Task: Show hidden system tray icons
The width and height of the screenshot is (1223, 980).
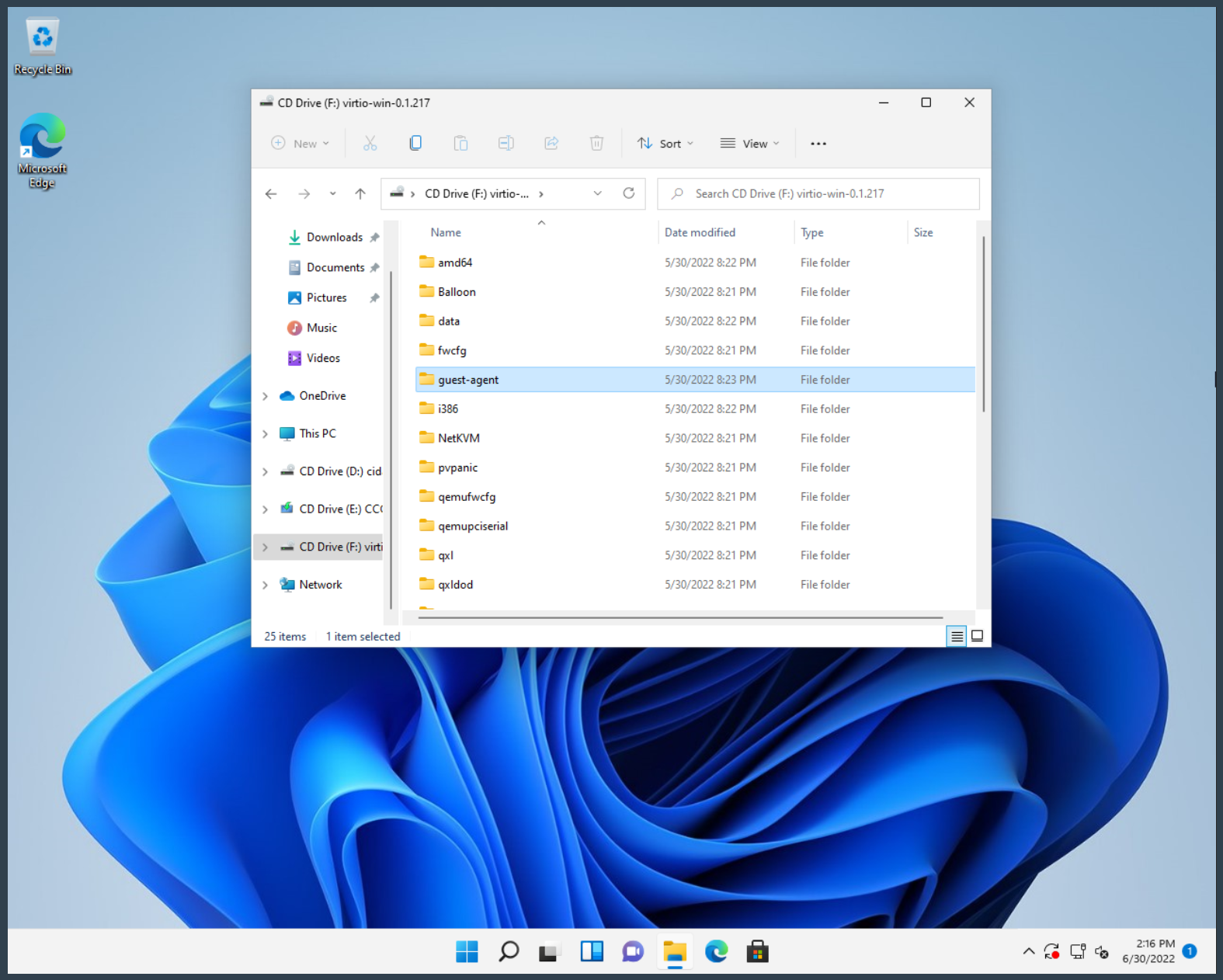Action: pos(1029,951)
